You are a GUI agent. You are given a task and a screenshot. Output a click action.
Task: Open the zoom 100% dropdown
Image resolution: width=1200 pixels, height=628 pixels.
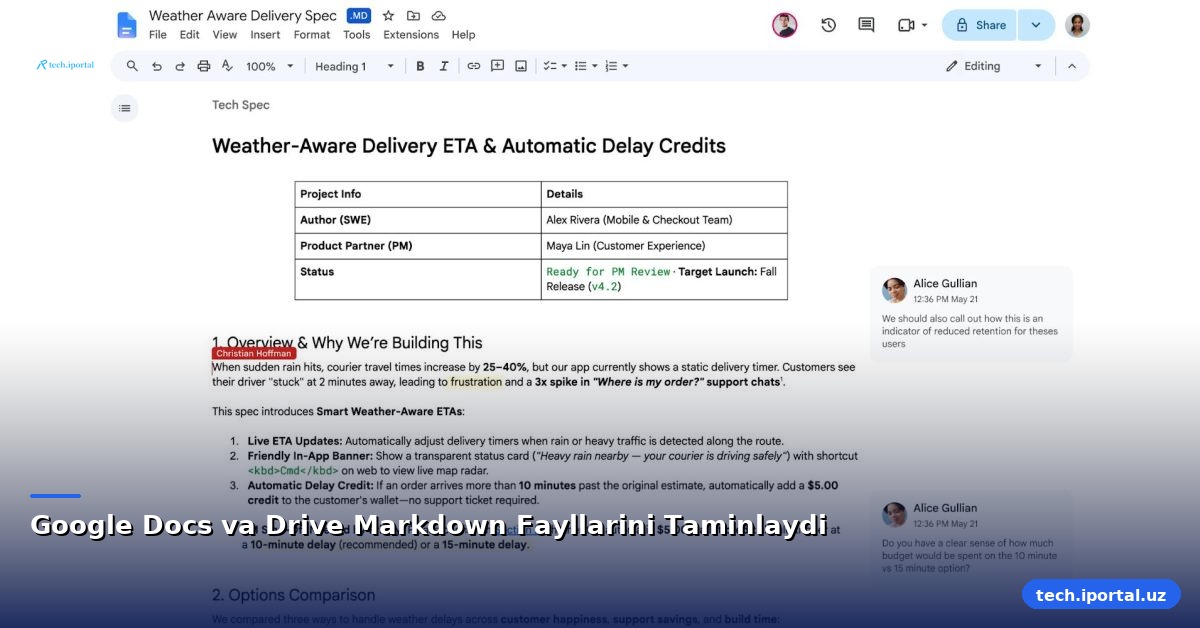point(271,66)
